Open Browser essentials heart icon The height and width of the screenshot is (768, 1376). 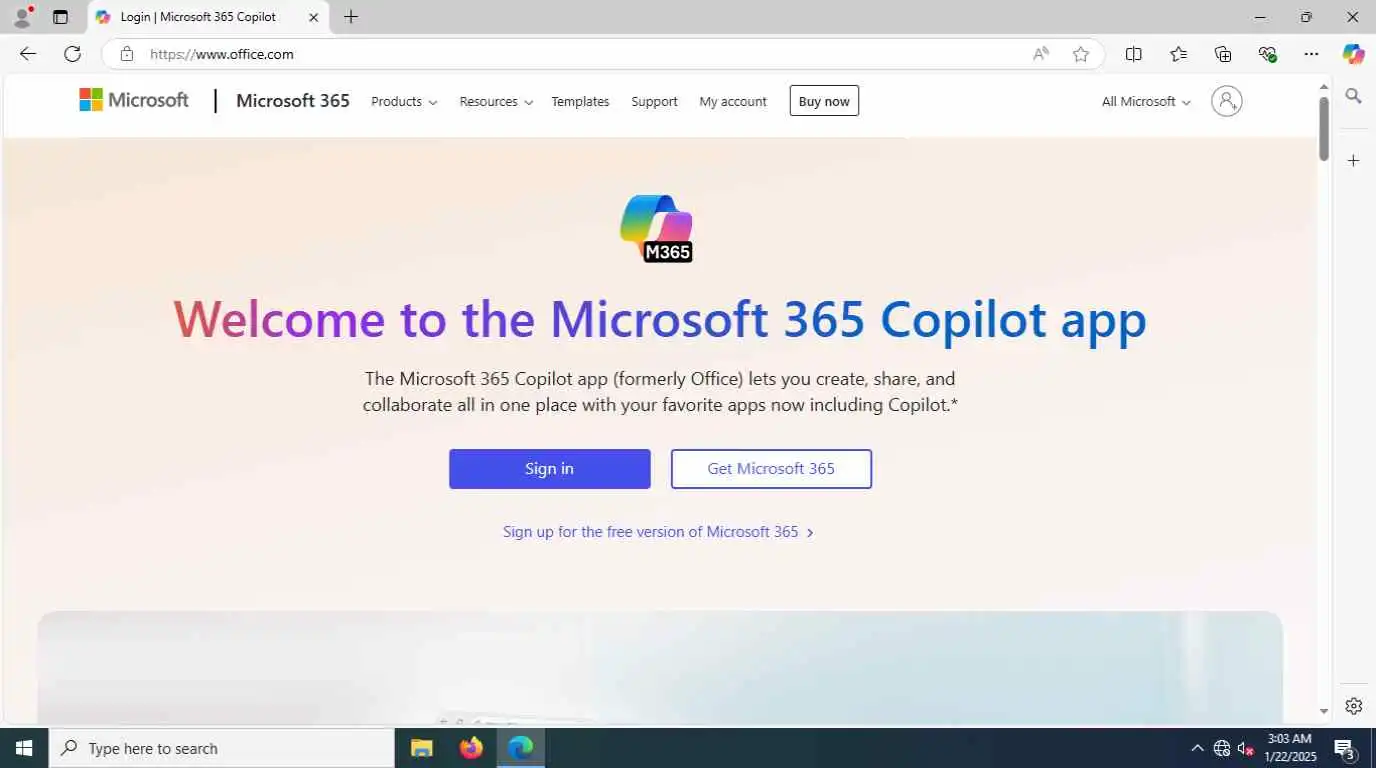(x=1267, y=54)
